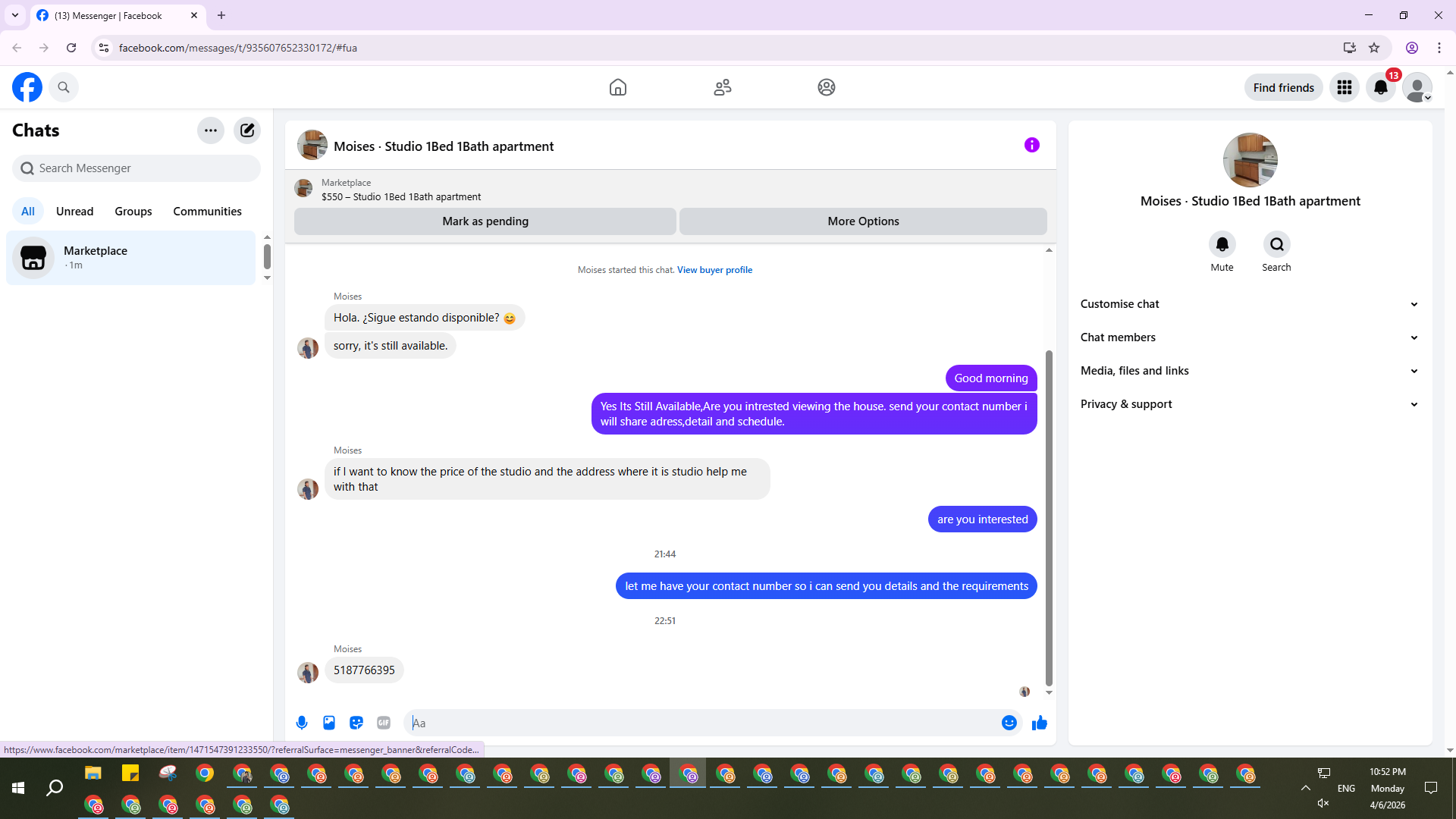Open conversation information purple icon
Screen dimensions: 1456x819
[1032, 145]
